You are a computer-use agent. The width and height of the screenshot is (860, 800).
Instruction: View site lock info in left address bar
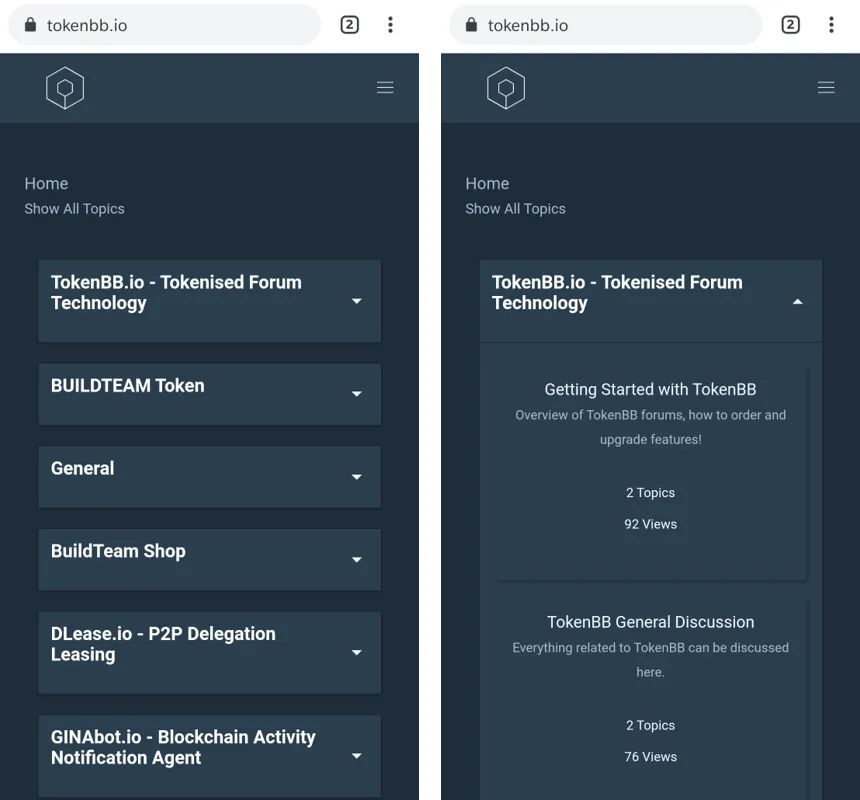click(x=31, y=25)
